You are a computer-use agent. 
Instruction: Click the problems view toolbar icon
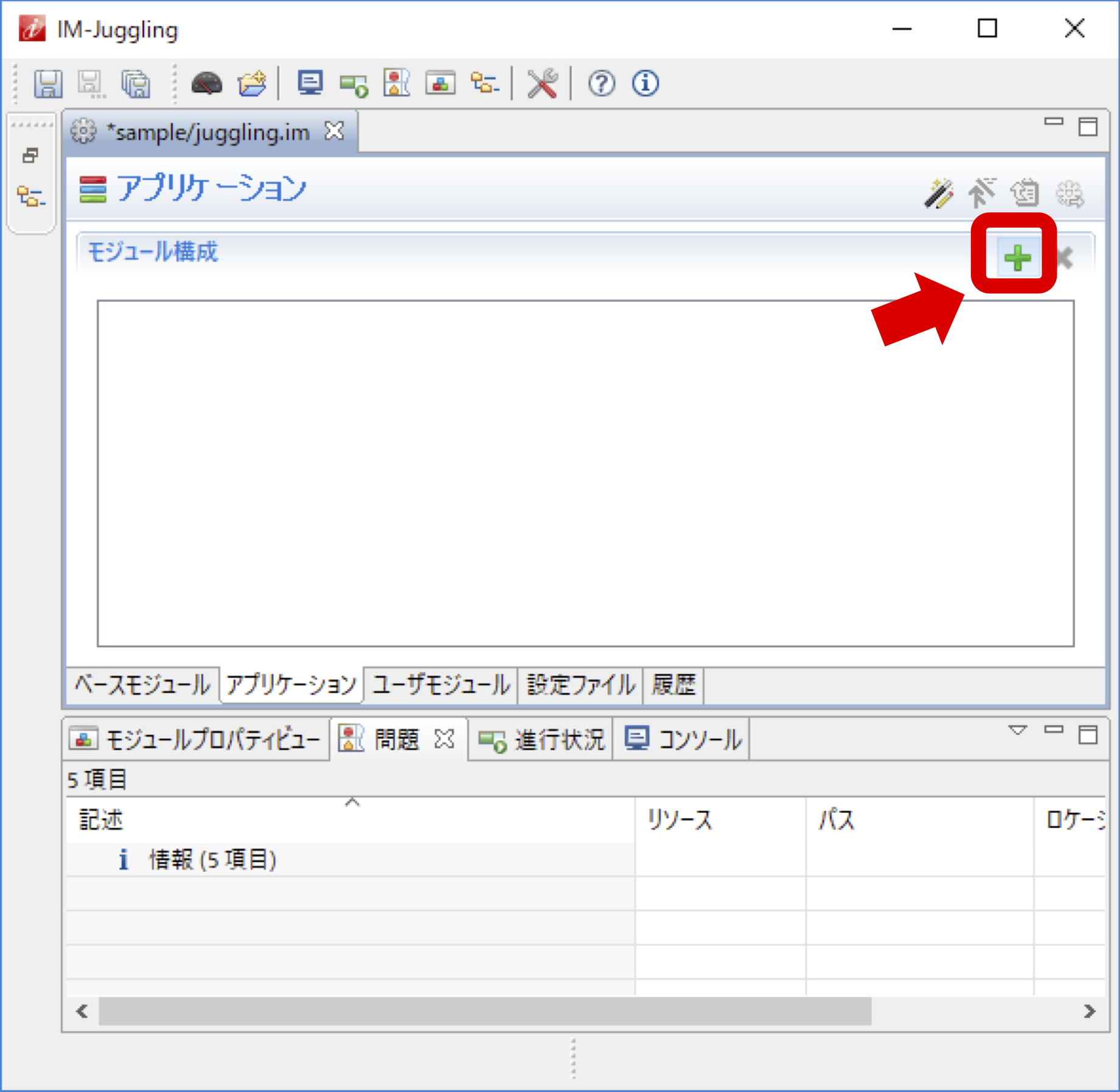point(397,83)
